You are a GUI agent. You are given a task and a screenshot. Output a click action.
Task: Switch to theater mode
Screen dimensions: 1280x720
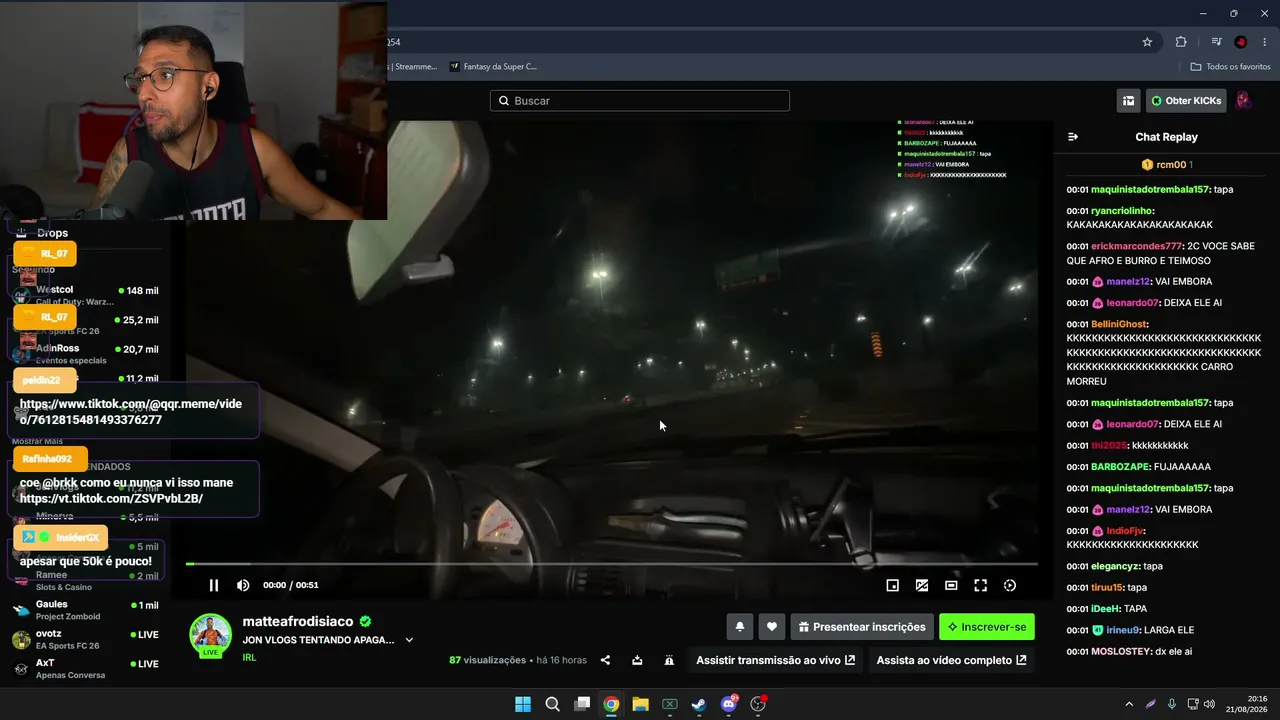click(951, 585)
